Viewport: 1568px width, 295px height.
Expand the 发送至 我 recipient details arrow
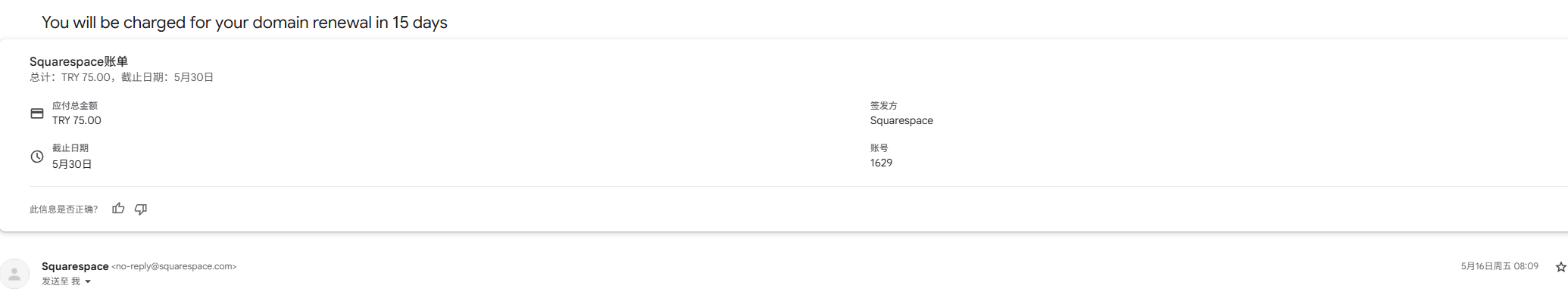(88, 281)
